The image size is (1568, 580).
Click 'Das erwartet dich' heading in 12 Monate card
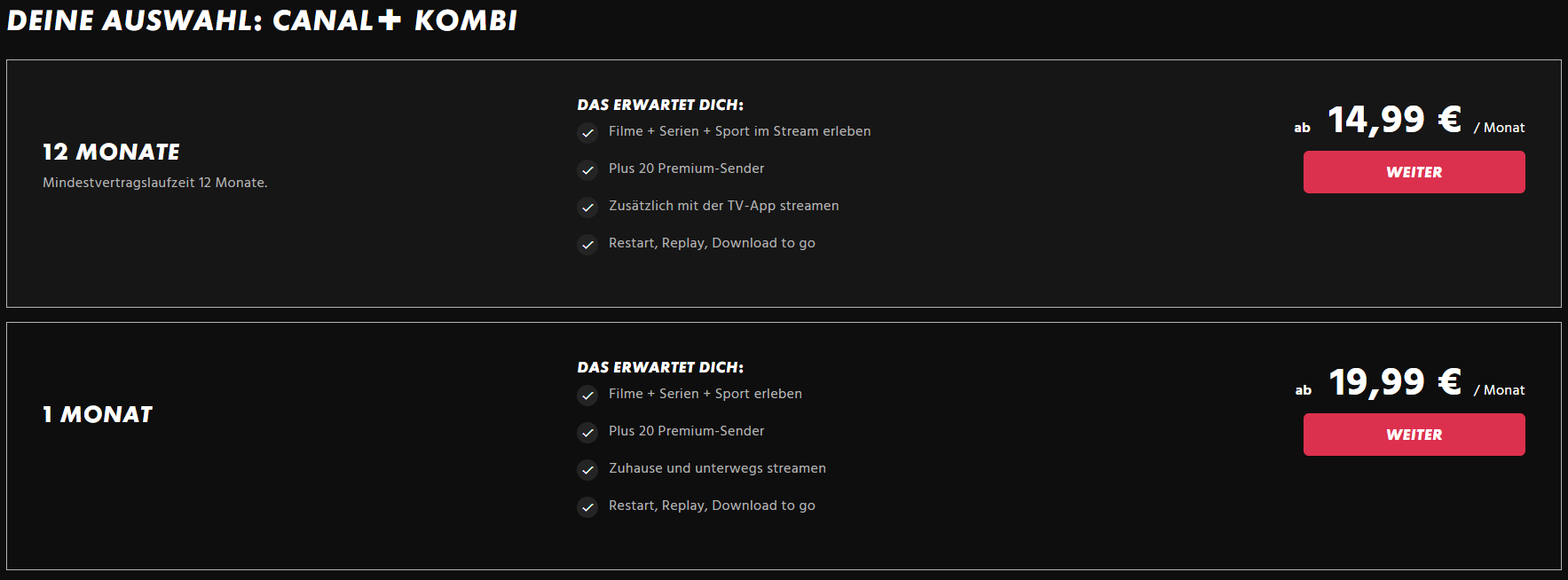[x=660, y=105]
